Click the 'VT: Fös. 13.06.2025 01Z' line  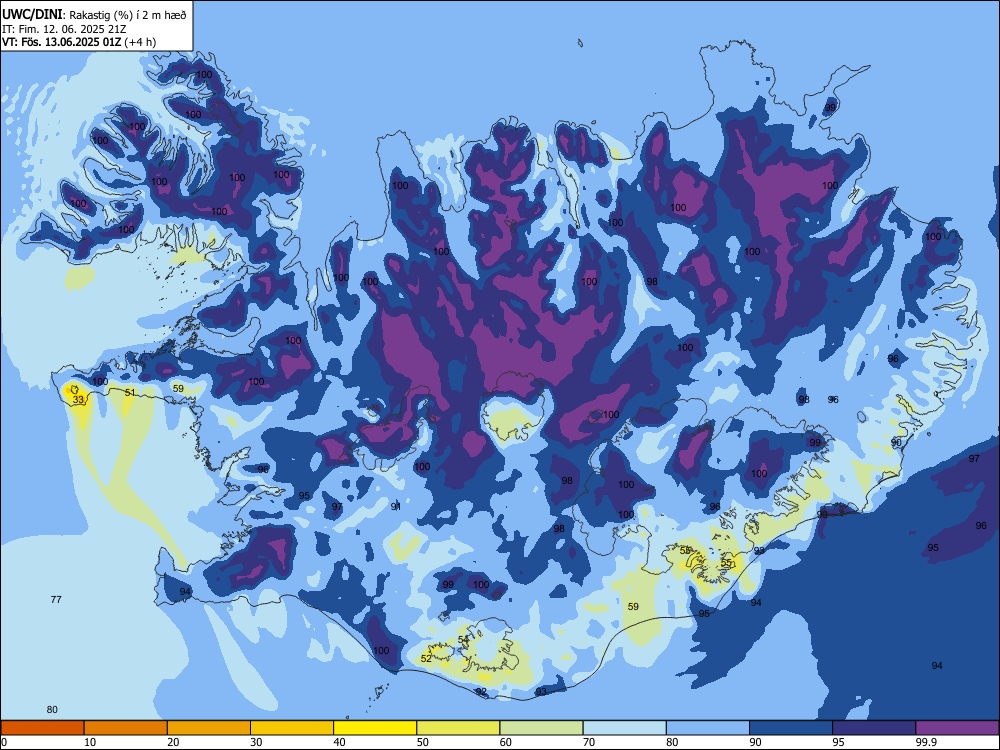pos(78,42)
